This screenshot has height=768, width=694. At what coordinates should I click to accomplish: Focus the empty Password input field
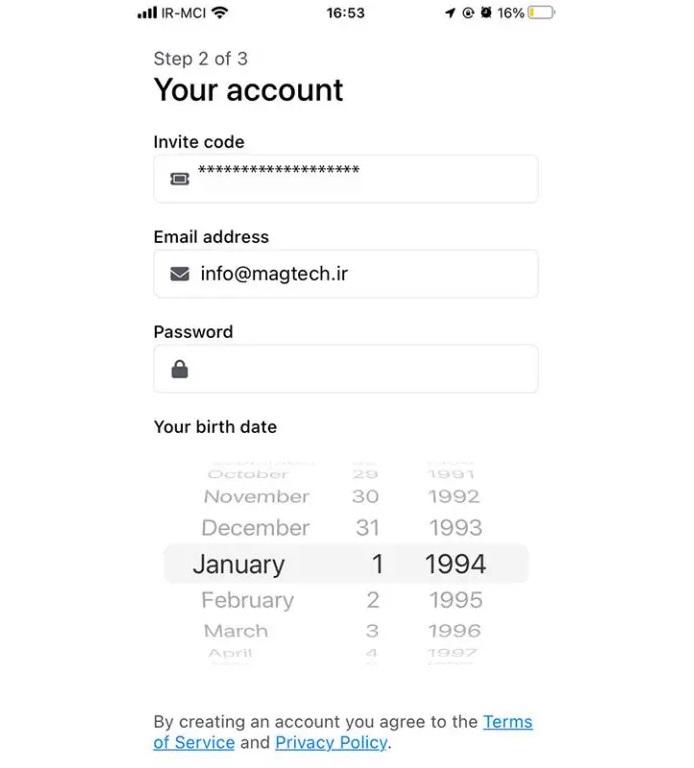tap(360, 369)
